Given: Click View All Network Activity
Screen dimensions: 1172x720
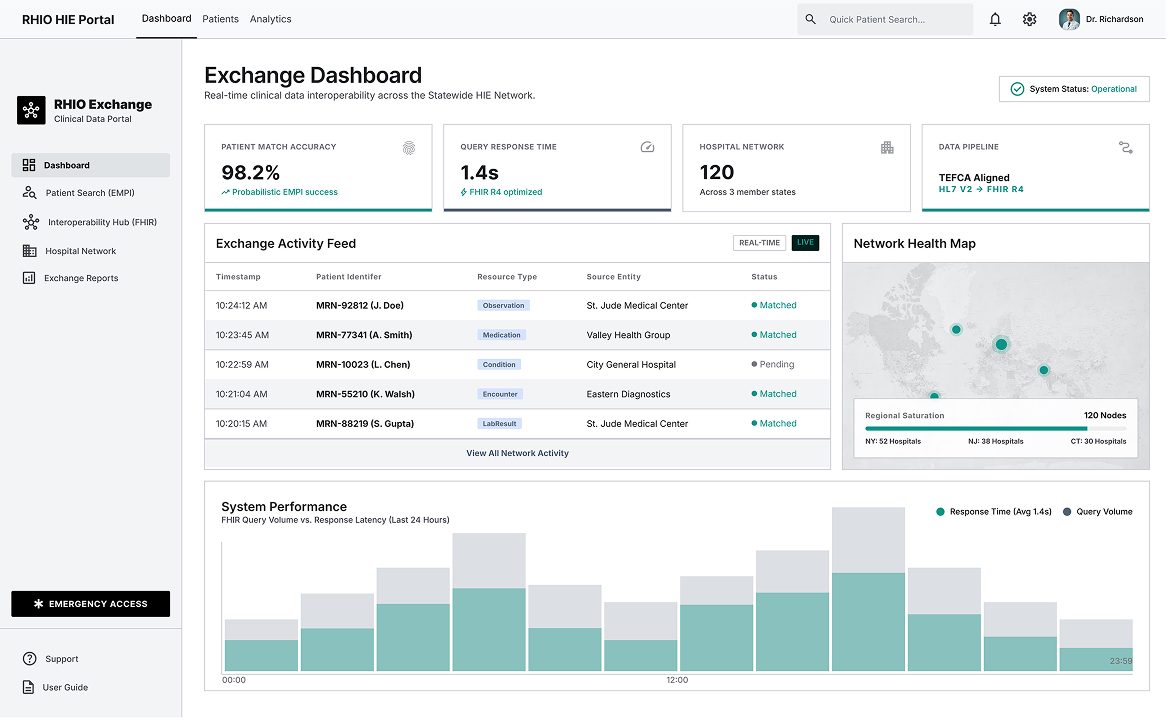Looking at the screenshot, I should coord(520,455).
